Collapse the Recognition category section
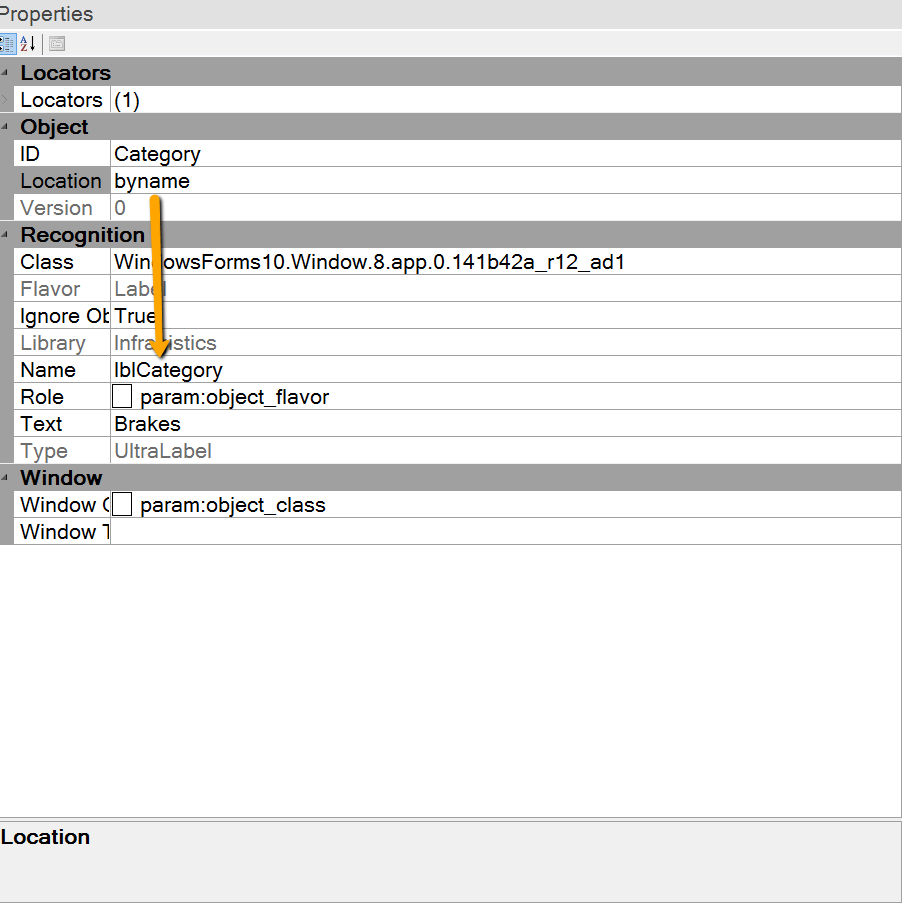Screen dimensions: 902x903 click(6, 235)
